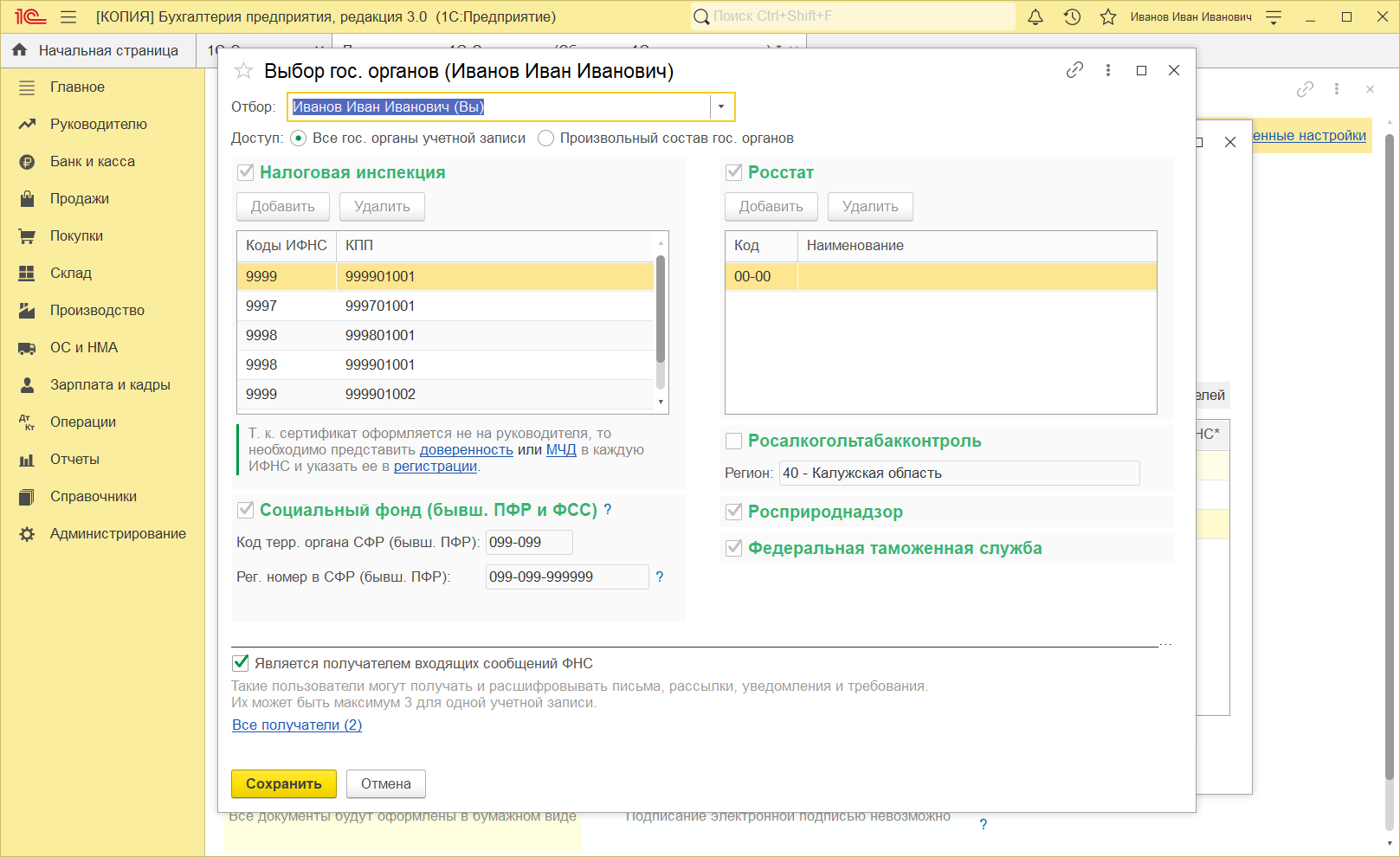The image size is (1400, 857).
Task: Select Произвольный состав гос. органов
Action: click(x=545, y=139)
